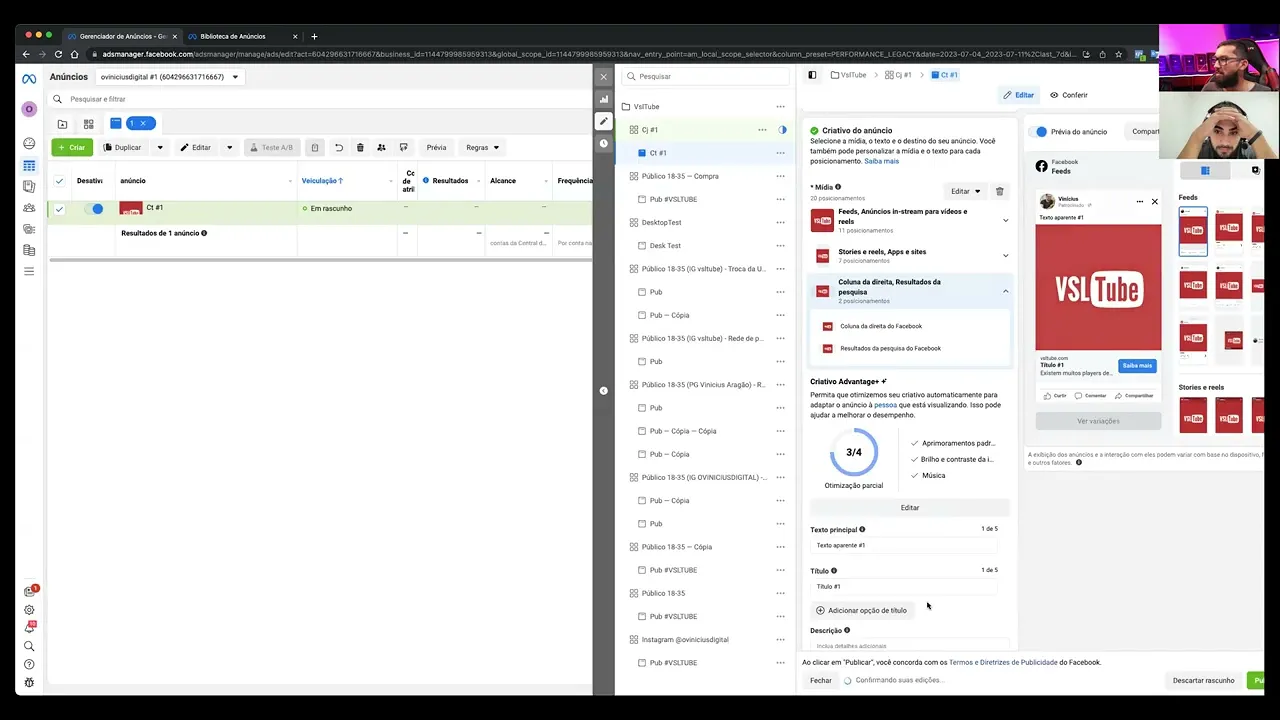Go to the VslTube breadcrumb

tap(848, 75)
